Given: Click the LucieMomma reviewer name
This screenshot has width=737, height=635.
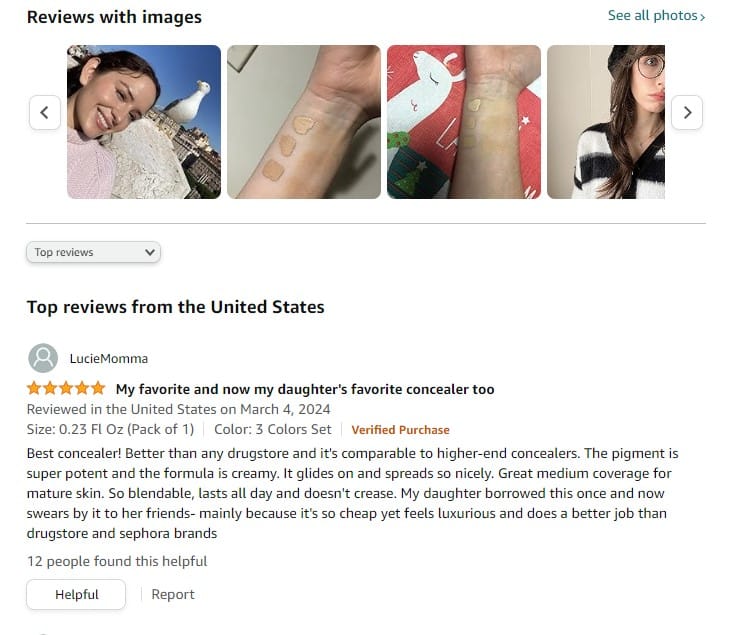Looking at the screenshot, I should pyautogui.click(x=109, y=359).
